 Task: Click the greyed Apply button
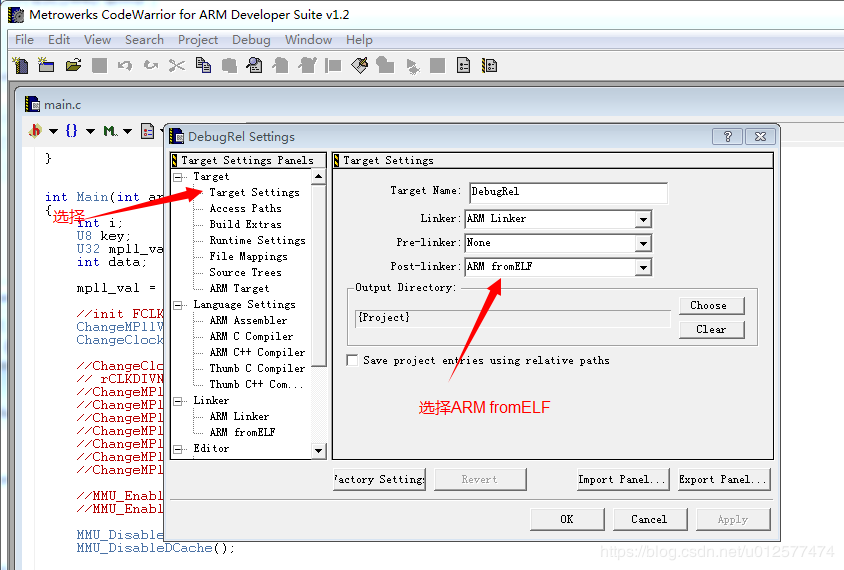click(x=733, y=519)
